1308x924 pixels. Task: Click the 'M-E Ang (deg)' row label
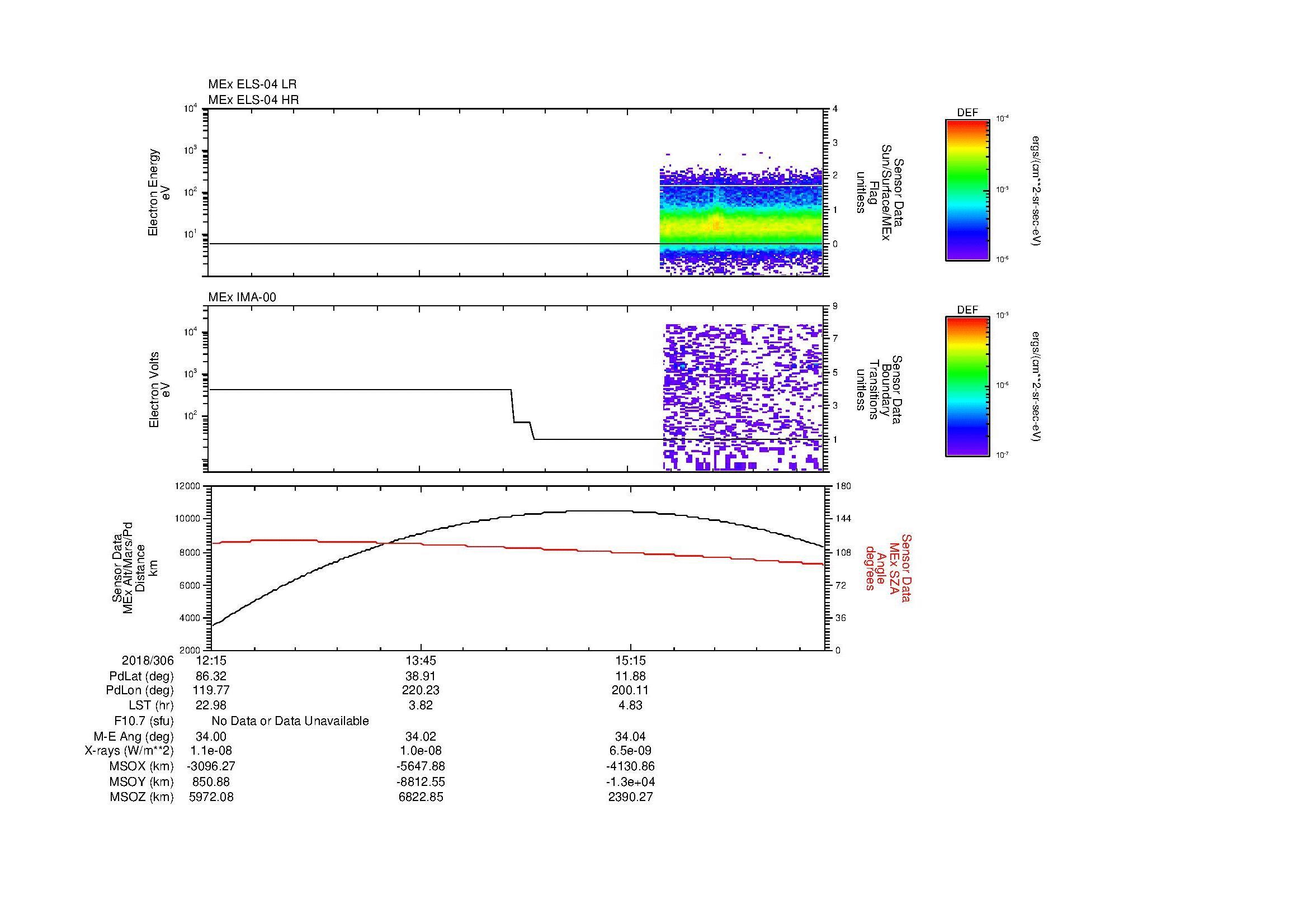click(134, 737)
